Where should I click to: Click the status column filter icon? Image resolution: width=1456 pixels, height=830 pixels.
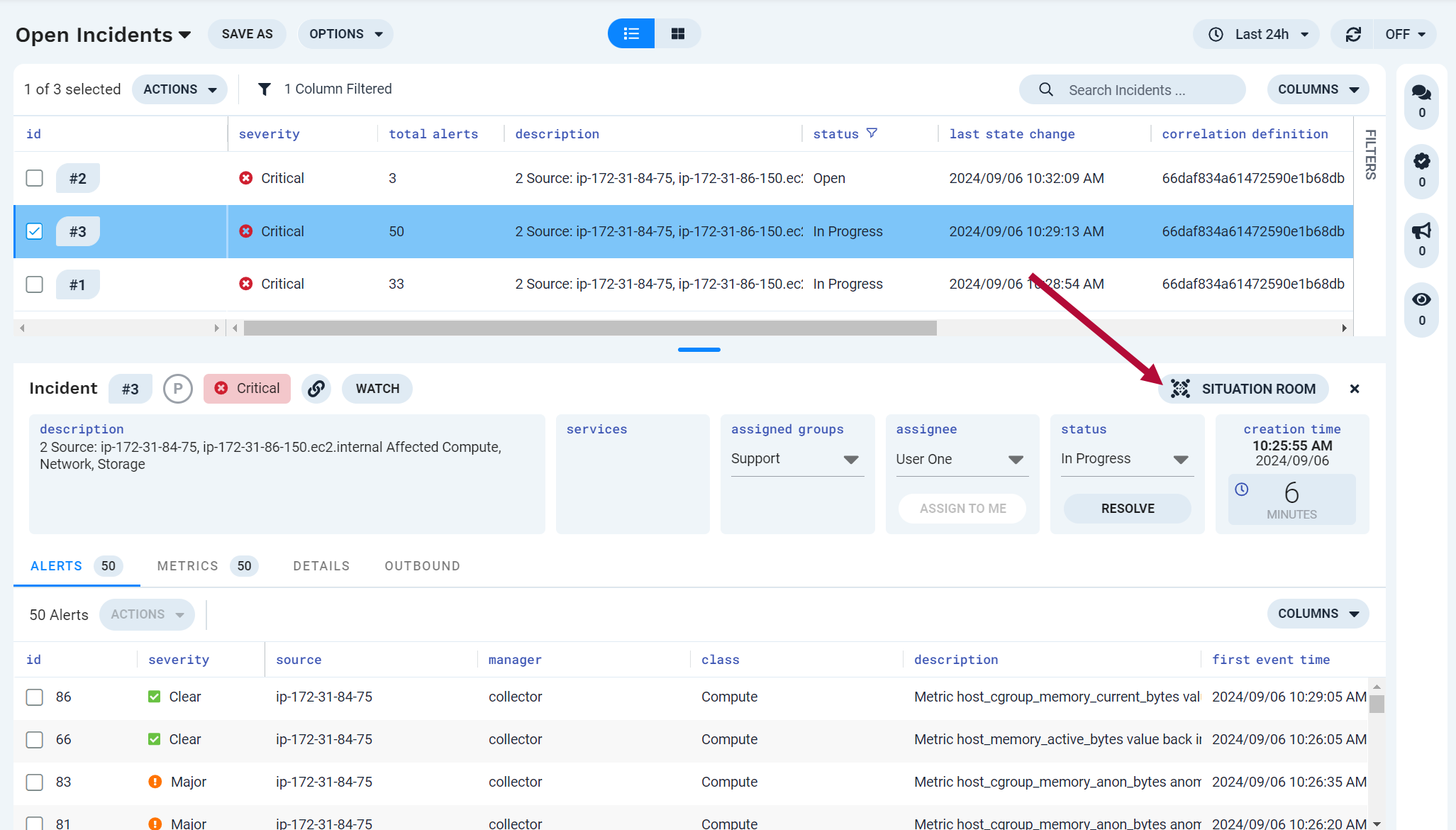coord(872,133)
